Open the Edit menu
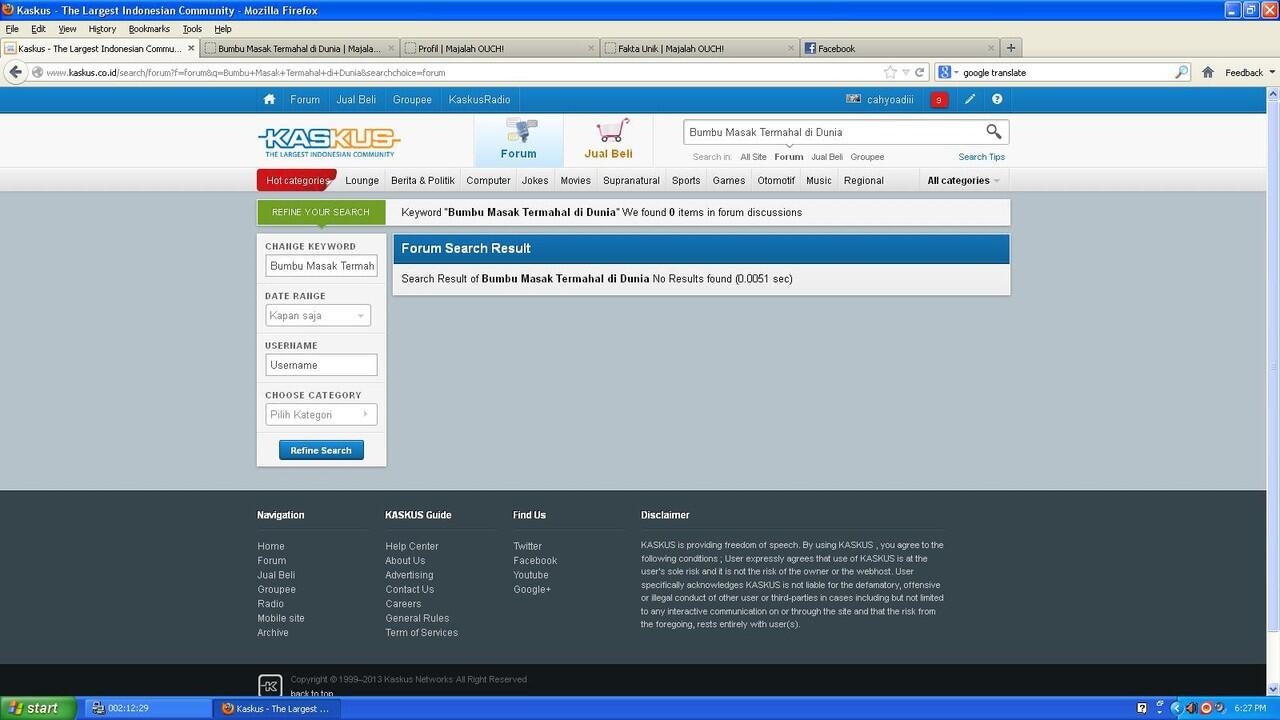The image size is (1280, 720). click(38, 29)
